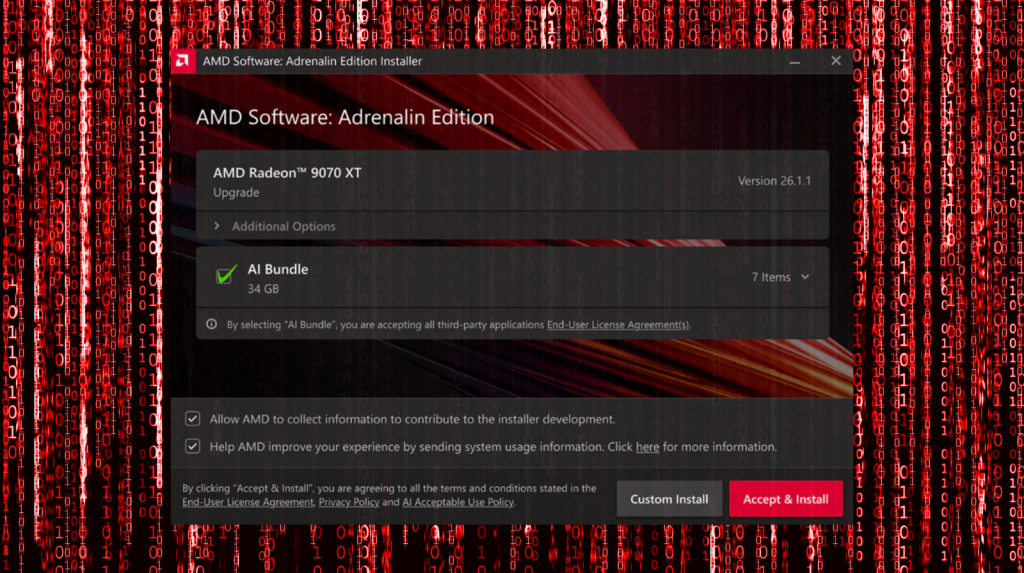Open the AI Bundle End-User License Agreement(s) link
This screenshot has height=573, width=1024.
tap(618, 325)
